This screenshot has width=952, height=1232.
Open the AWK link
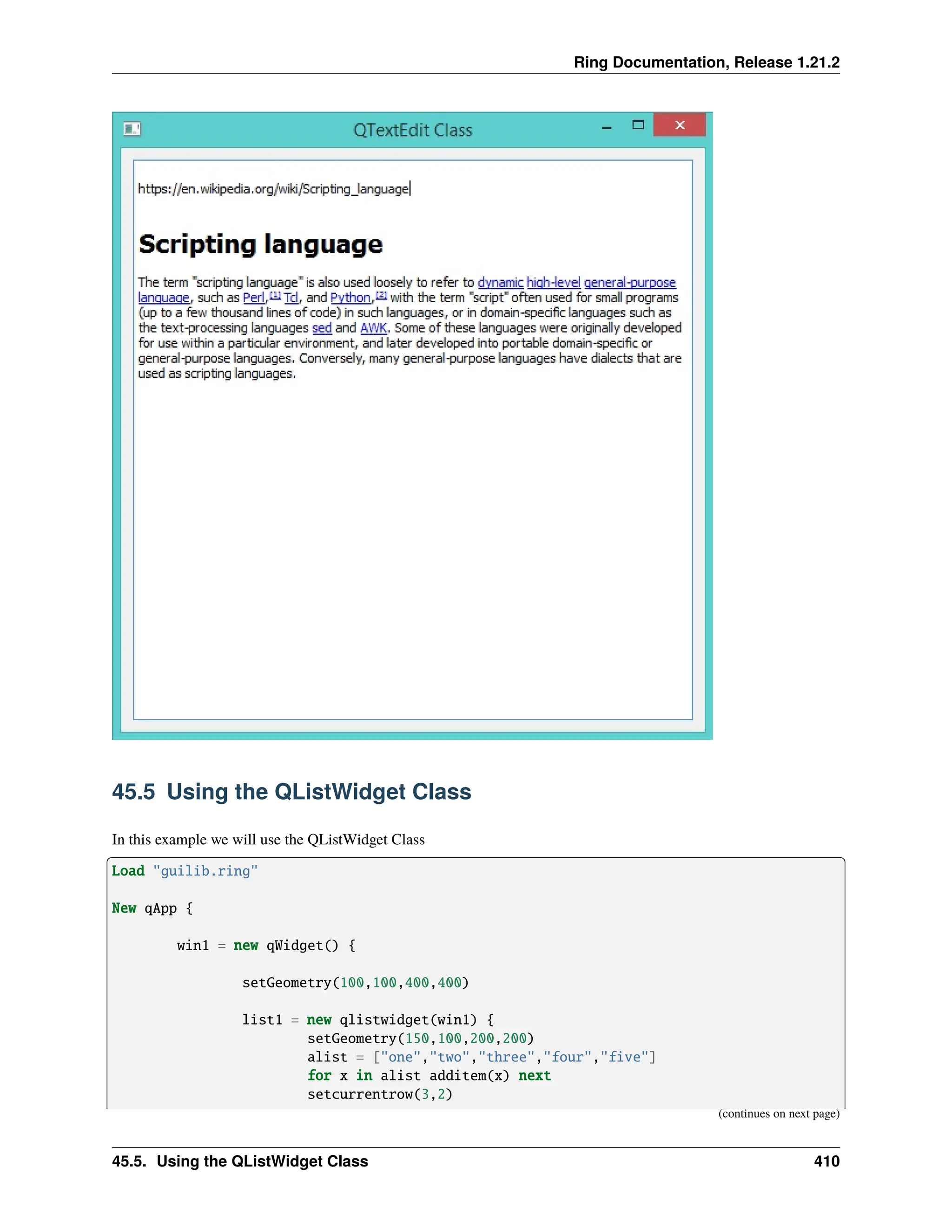(373, 328)
